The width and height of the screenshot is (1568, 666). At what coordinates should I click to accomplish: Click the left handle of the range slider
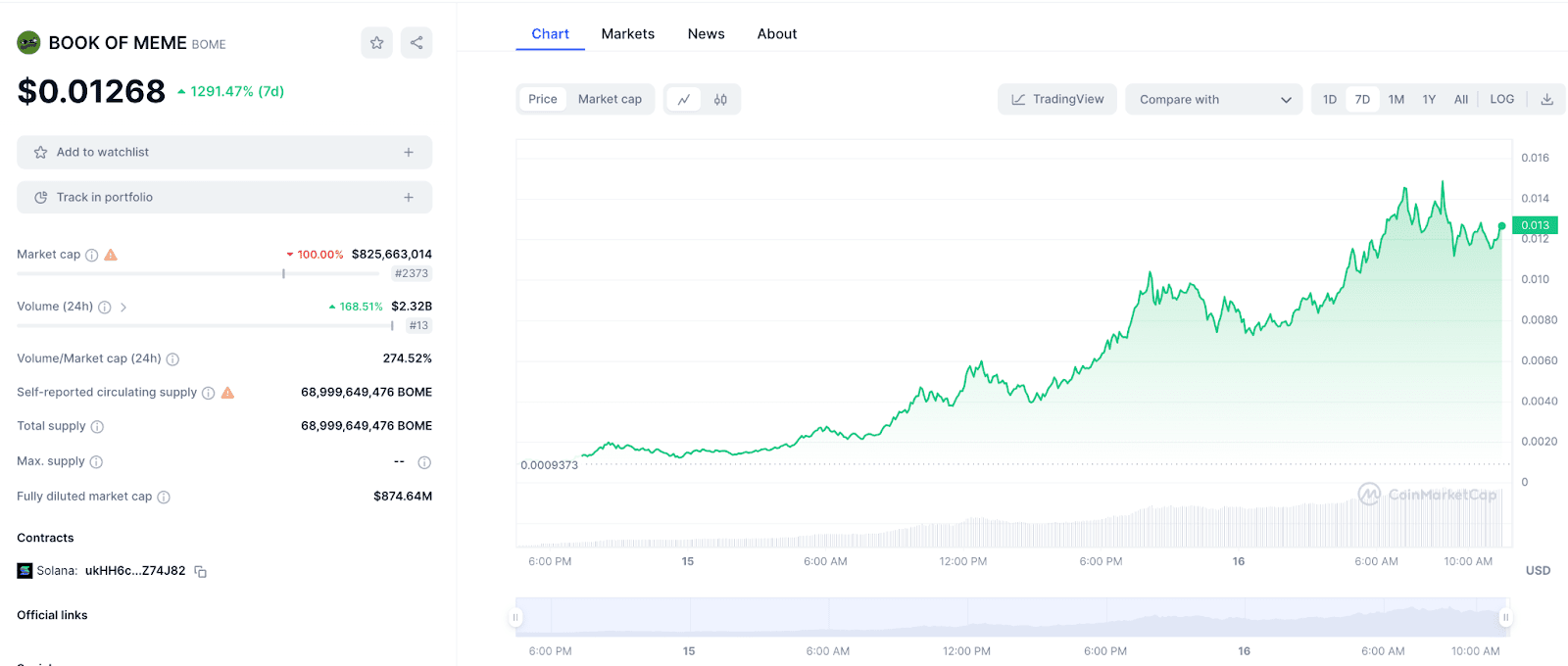515,617
